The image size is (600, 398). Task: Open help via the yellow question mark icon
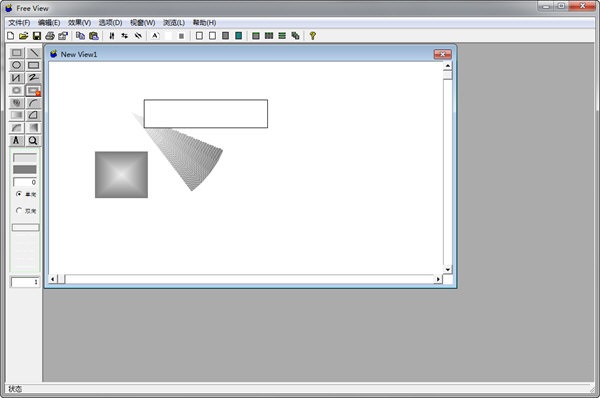(313, 36)
